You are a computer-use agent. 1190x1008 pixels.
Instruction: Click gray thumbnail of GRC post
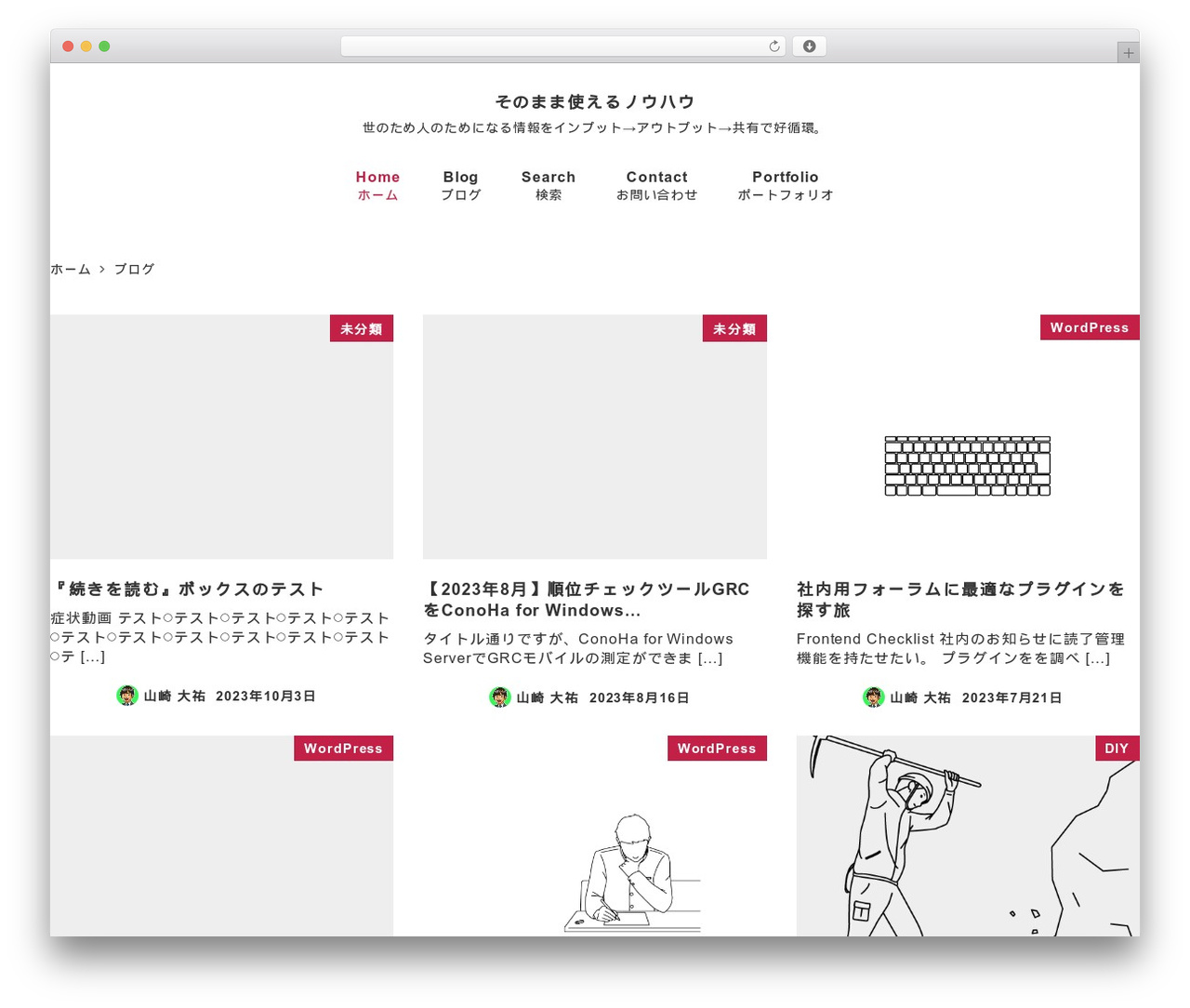pos(595,437)
